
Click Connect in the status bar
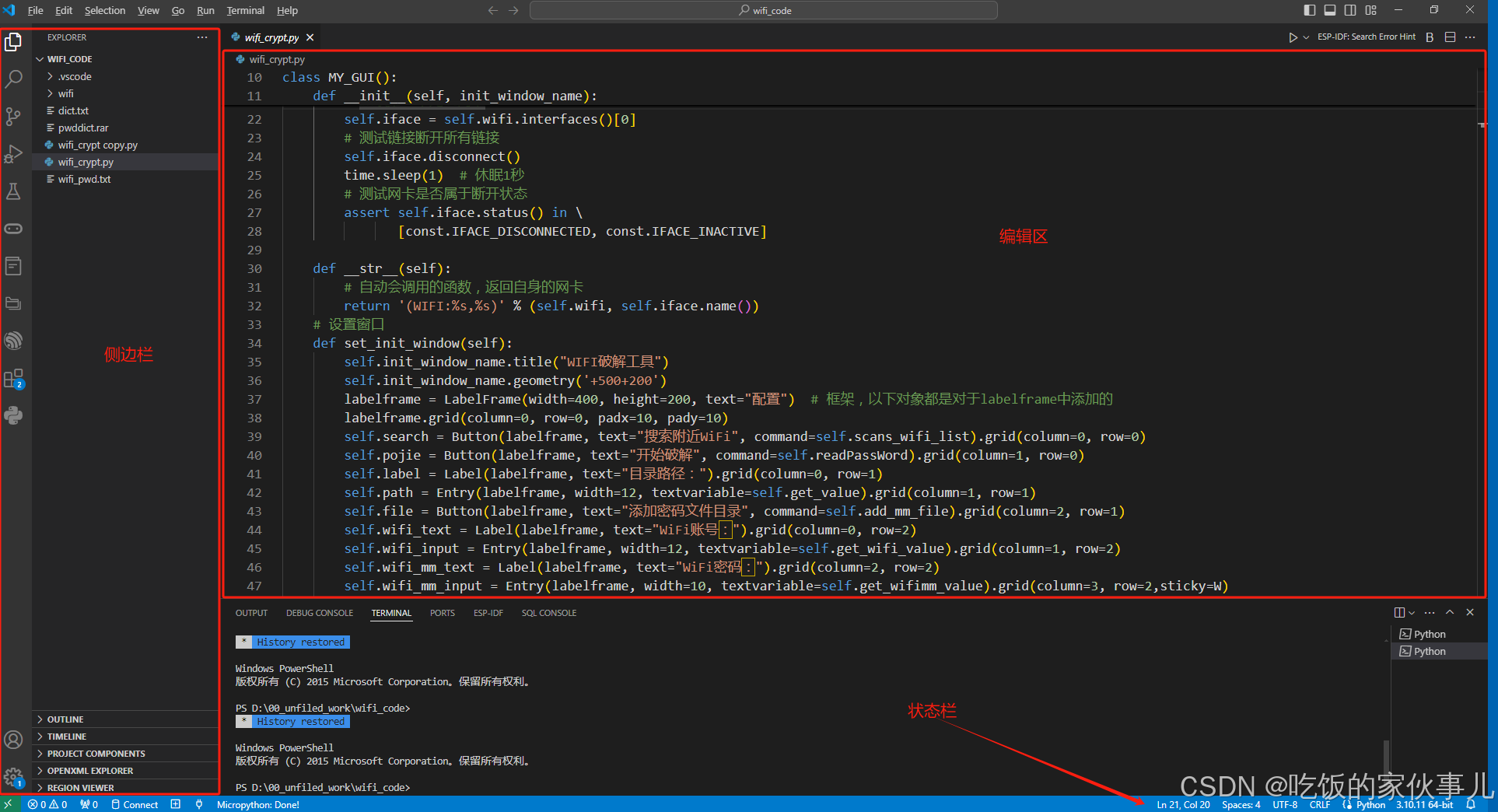point(141,804)
